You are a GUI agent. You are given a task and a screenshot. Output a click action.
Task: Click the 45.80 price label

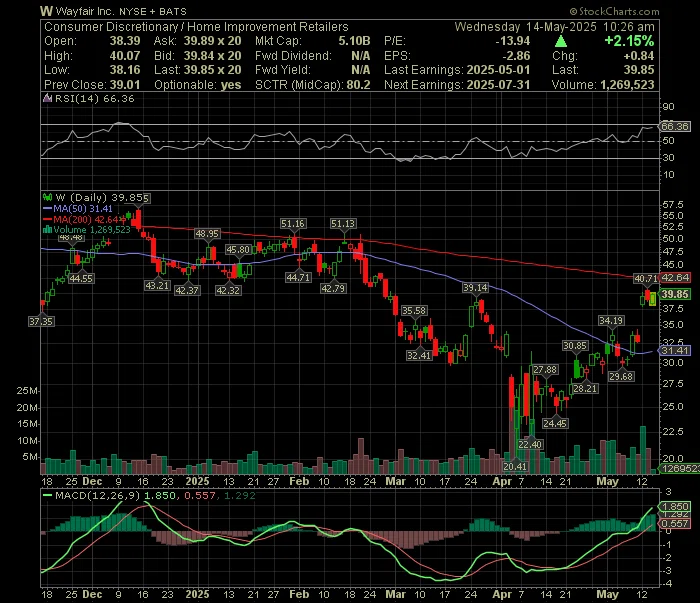pos(238,250)
